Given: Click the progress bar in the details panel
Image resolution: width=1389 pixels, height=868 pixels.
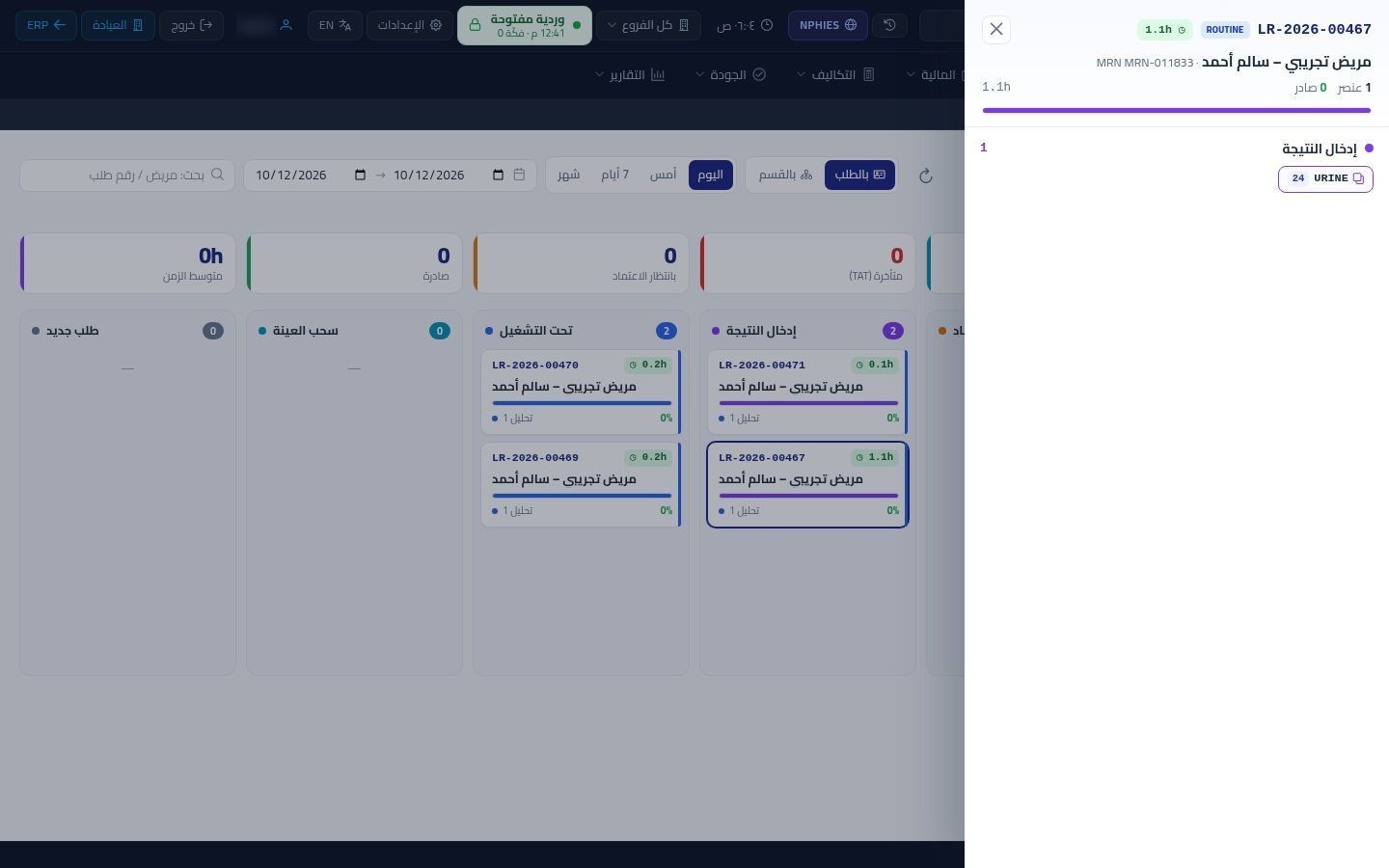Looking at the screenshot, I should 1177,110.
